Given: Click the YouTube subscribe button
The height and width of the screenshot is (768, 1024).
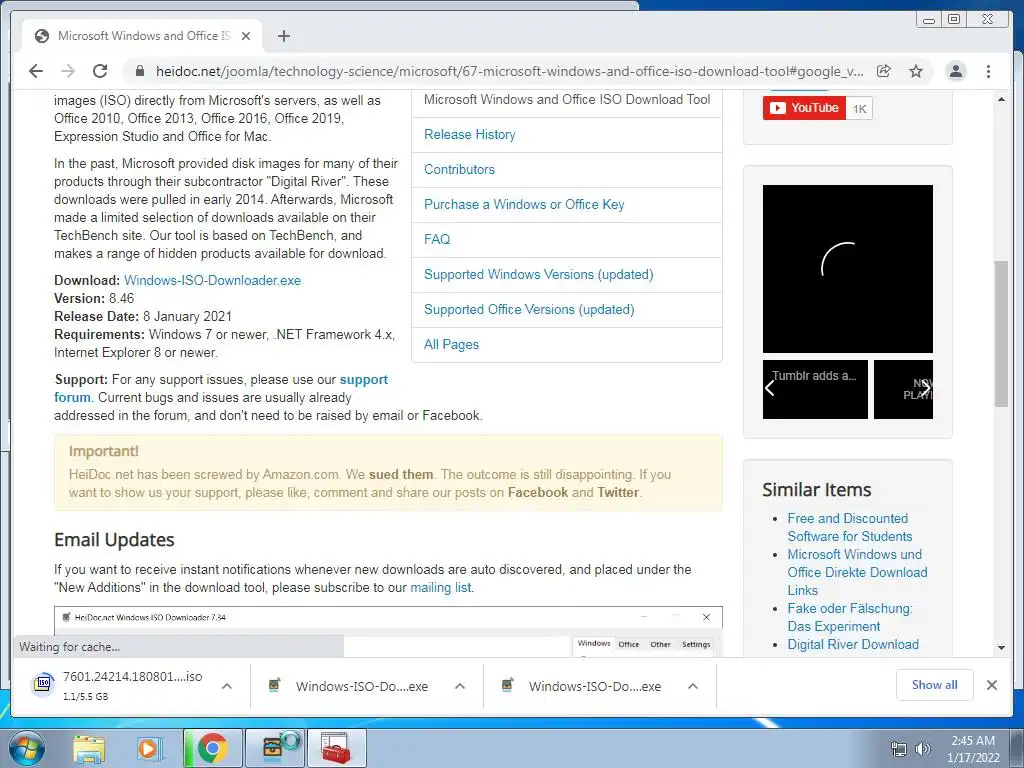Looking at the screenshot, I should [804, 108].
